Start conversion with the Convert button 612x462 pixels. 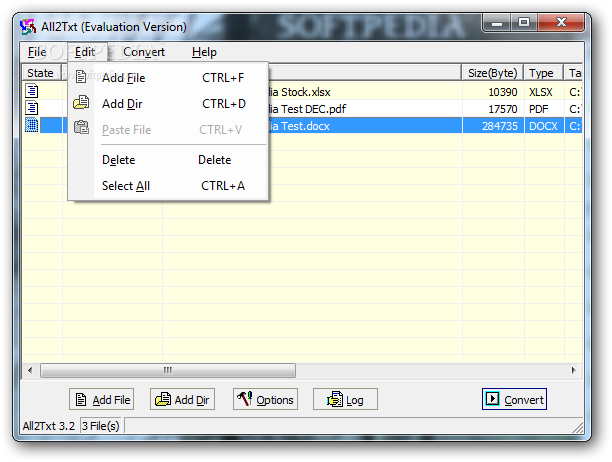(514, 399)
